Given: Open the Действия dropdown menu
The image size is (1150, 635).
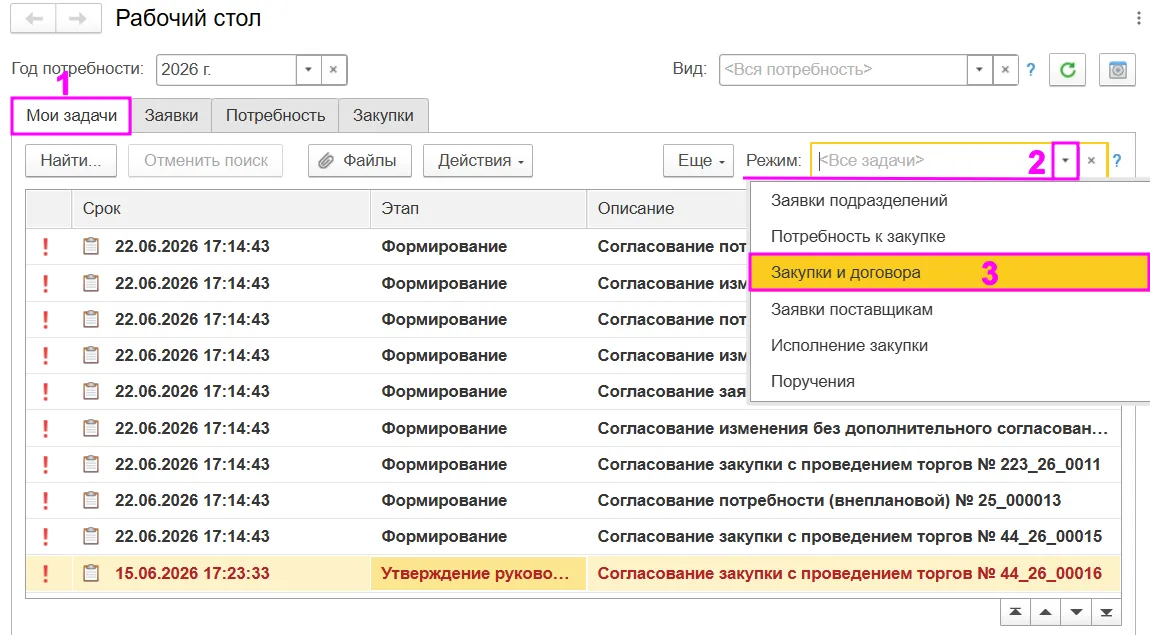Looking at the screenshot, I should coord(477,161).
